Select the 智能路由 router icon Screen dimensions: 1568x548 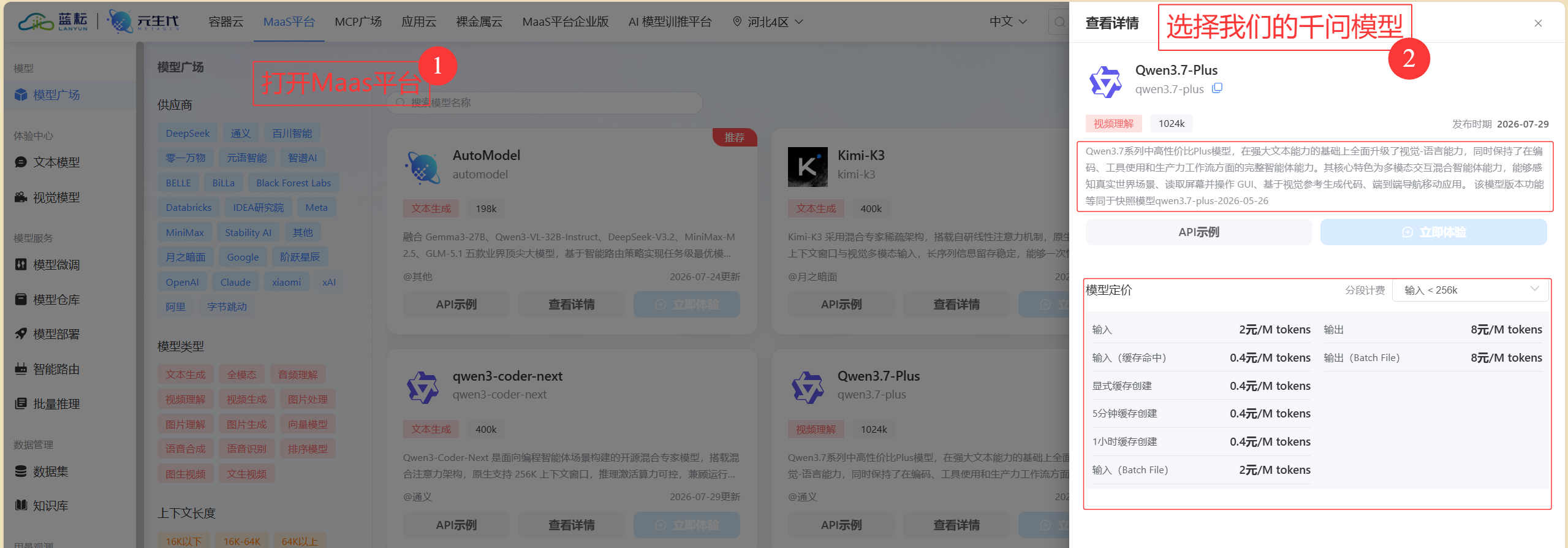(x=21, y=368)
